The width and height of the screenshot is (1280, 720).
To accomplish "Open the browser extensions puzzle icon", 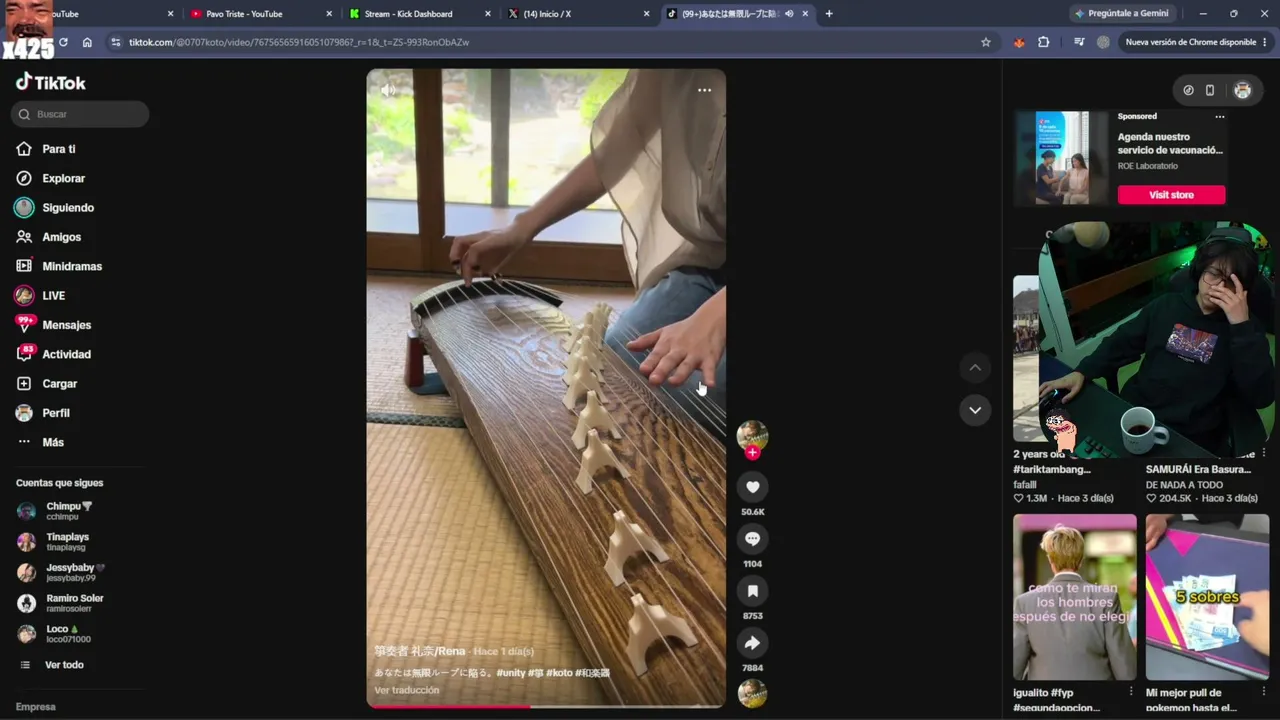I will tap(1044, 42).
